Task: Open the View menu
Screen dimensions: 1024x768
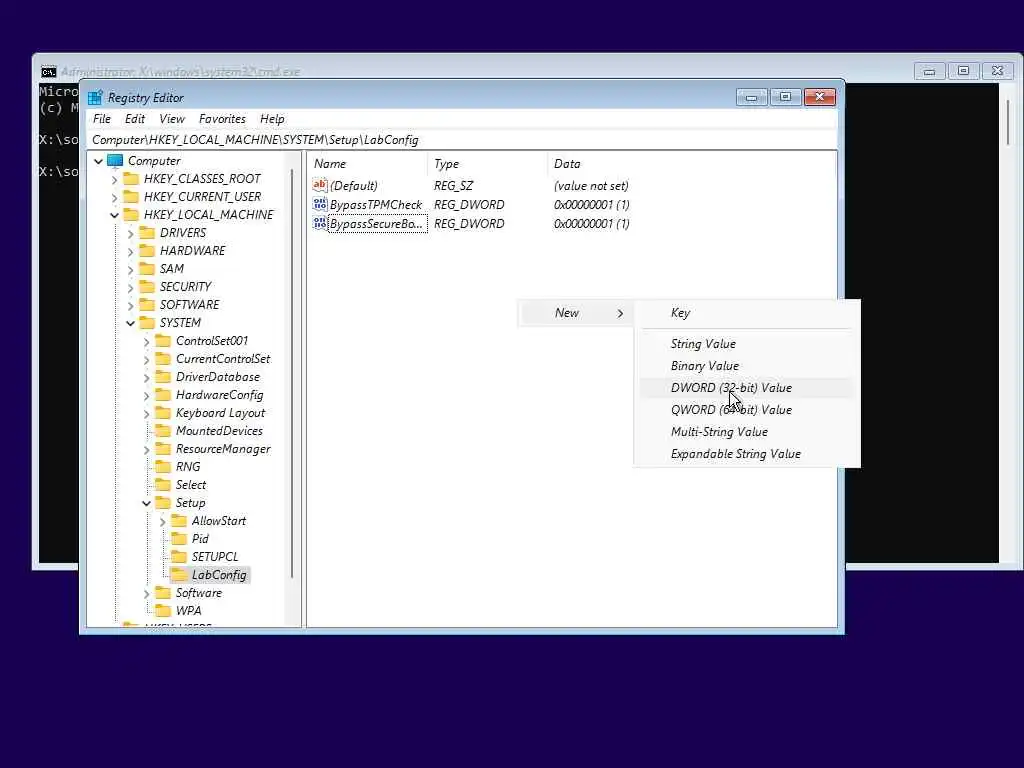Action: tap(172, 119)
